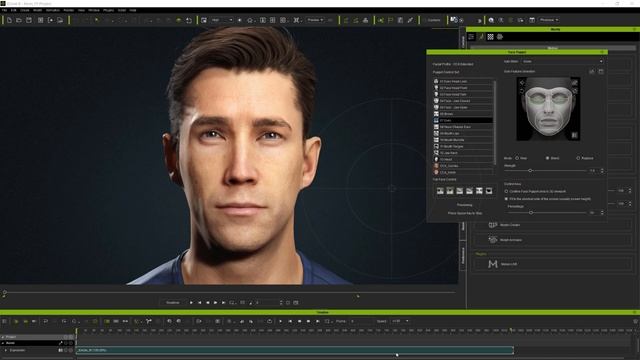Click the play button in the timeline toolbar

(280, 322)
